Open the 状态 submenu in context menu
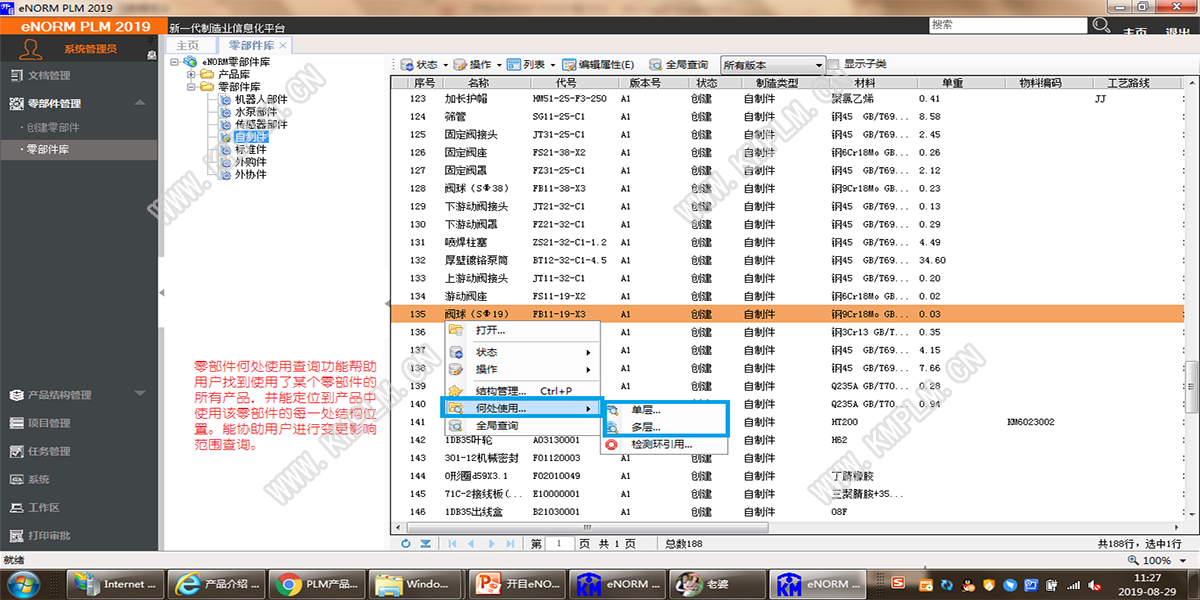1200x600 pixels. tap(521, 352)
